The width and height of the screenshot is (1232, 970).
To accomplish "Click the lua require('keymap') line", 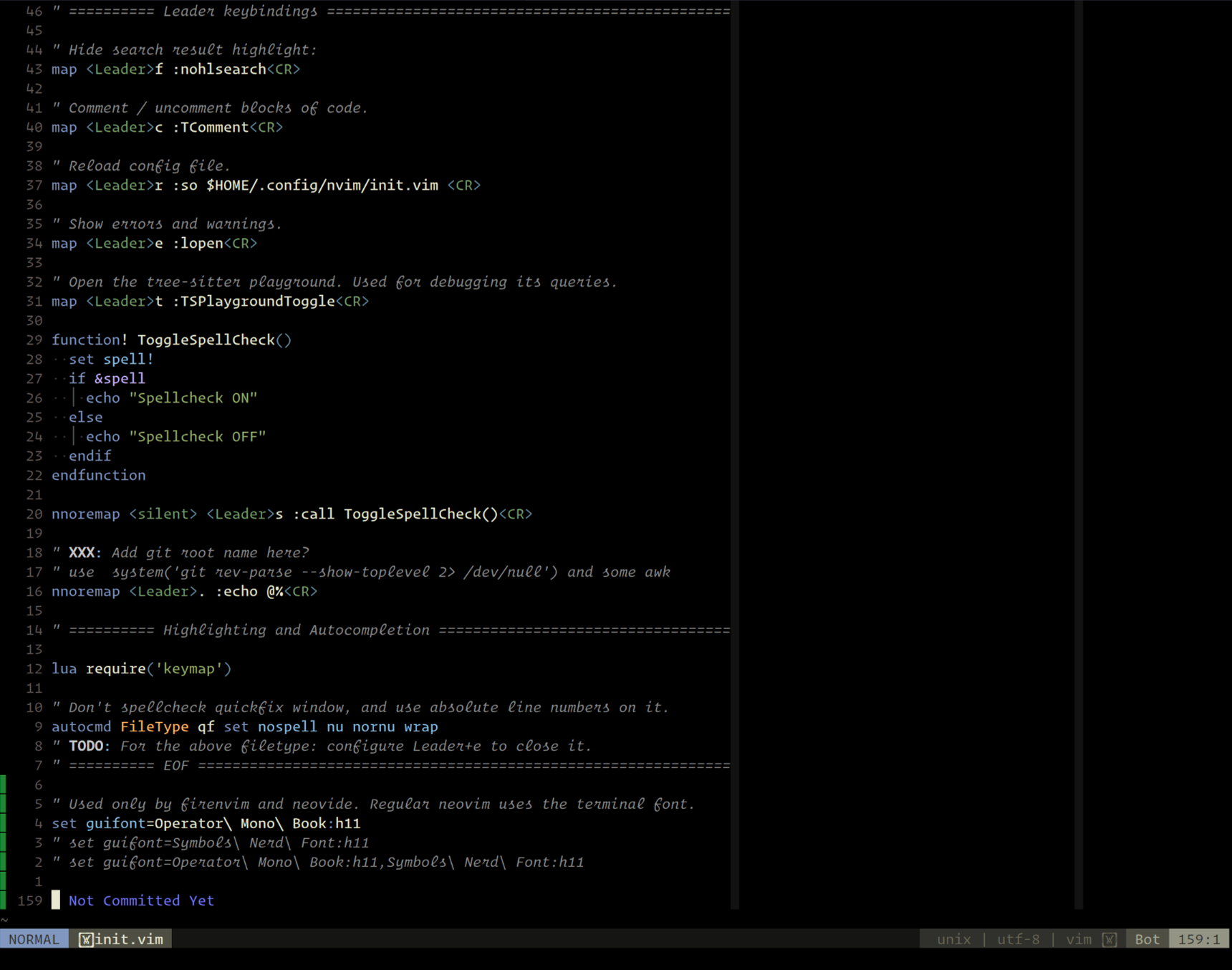I will (x=141, y=669).
